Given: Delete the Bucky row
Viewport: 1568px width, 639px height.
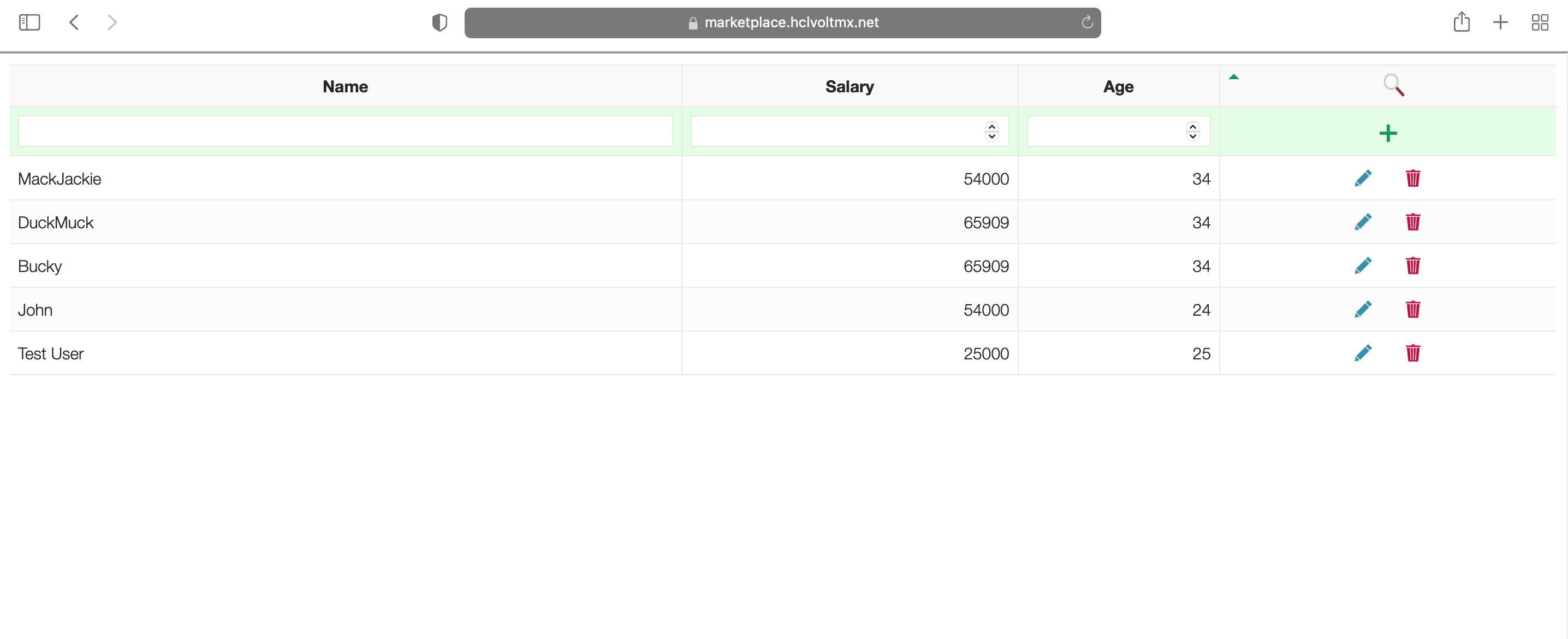Looking at the screenshot, I should 1413,266.
